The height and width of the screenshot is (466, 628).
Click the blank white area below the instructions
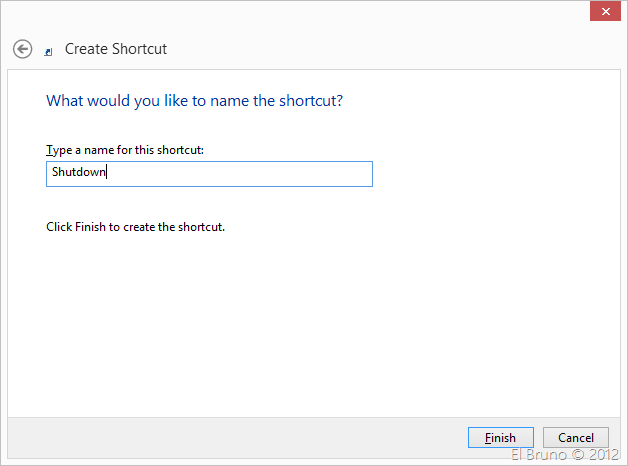(300, 320)
